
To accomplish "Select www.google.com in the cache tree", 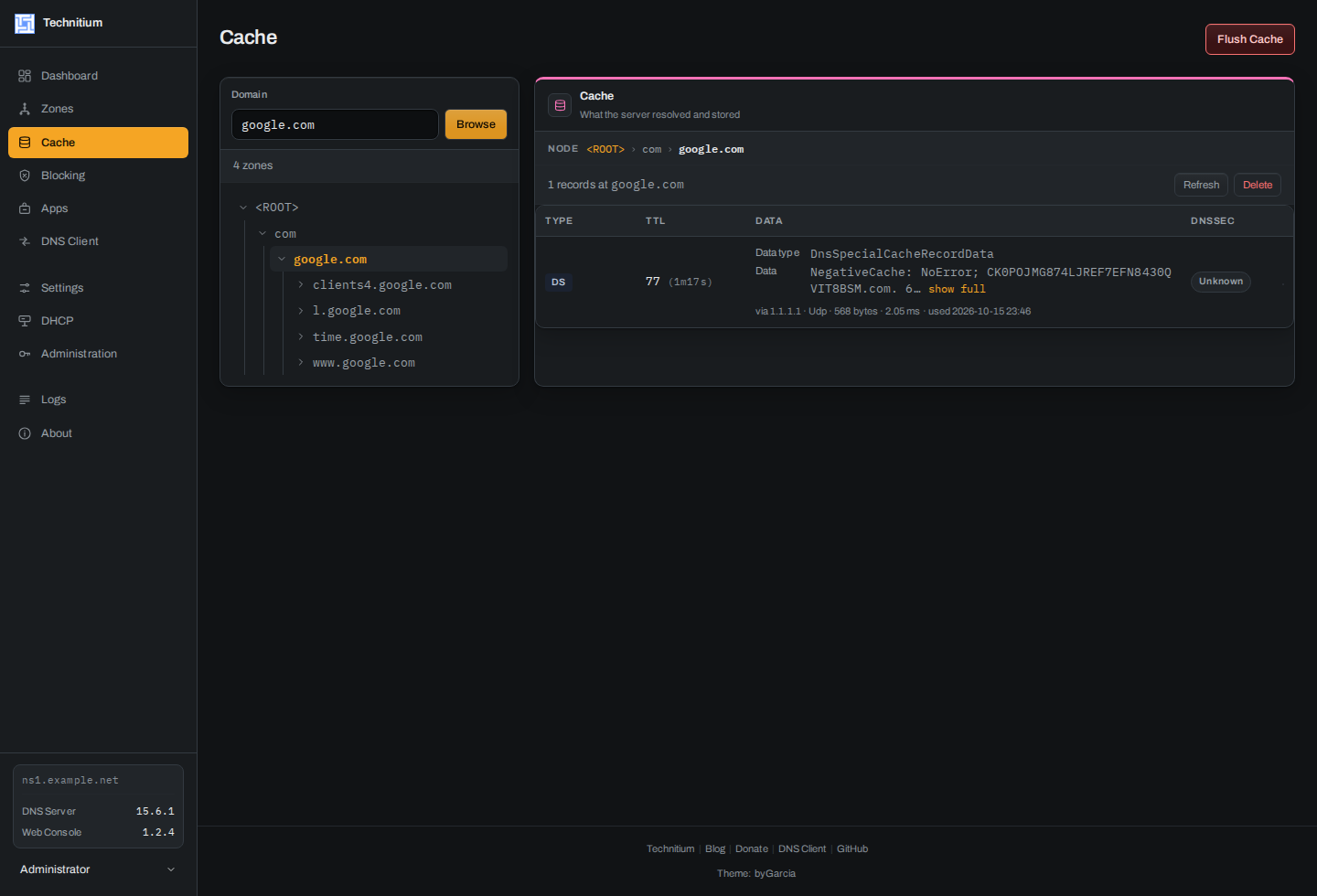I will click(x=364, y=363).
